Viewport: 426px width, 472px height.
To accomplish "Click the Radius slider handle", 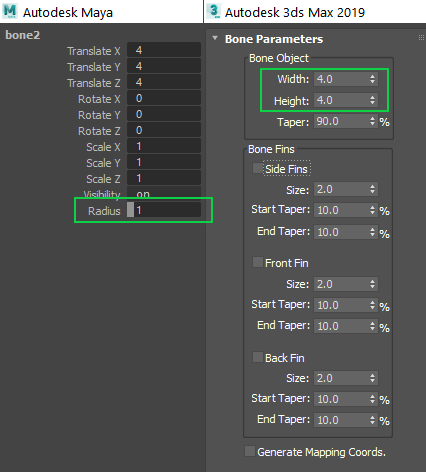I will click(x=130, y=210).
